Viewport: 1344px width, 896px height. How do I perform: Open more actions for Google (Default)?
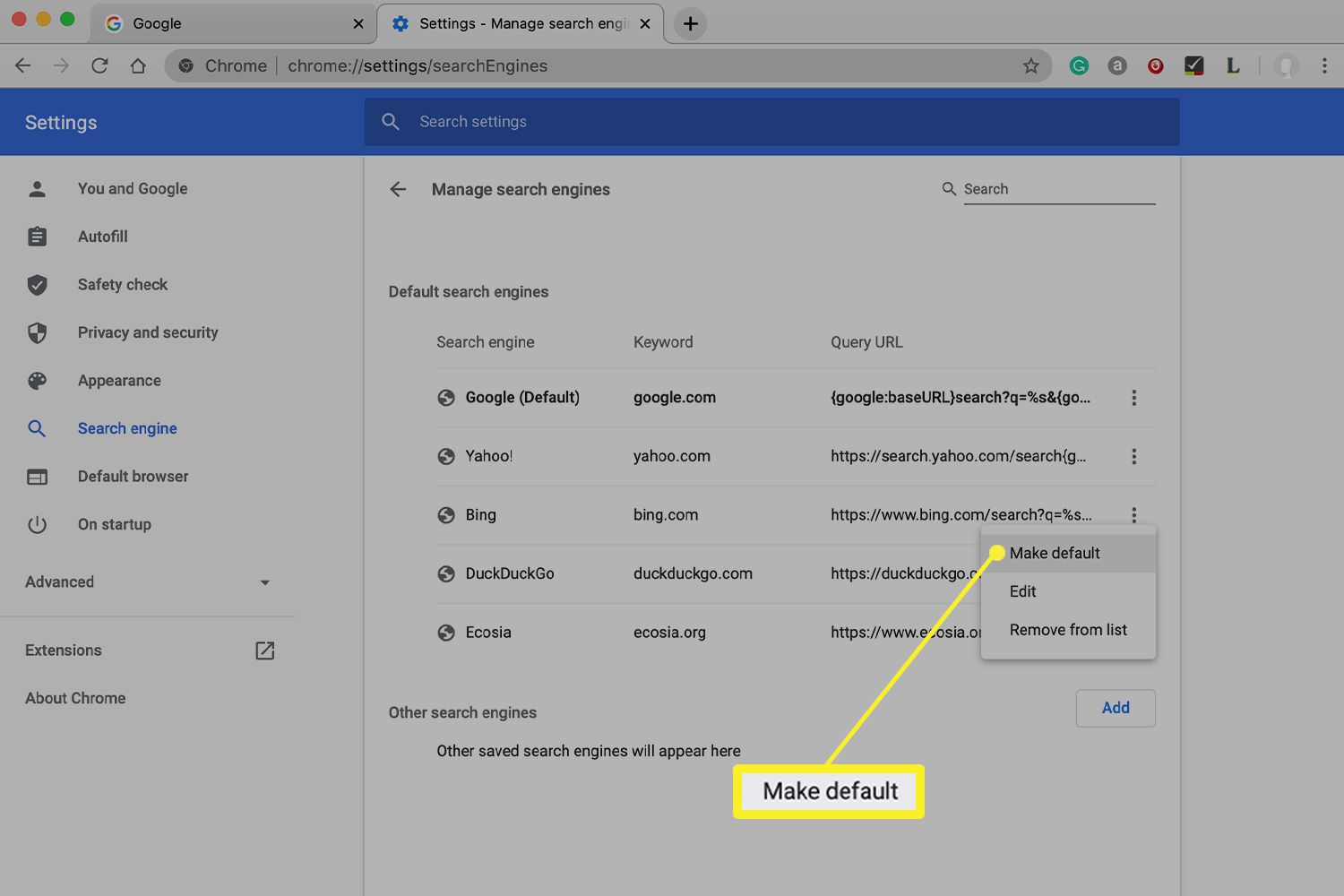pos(1133,398)
